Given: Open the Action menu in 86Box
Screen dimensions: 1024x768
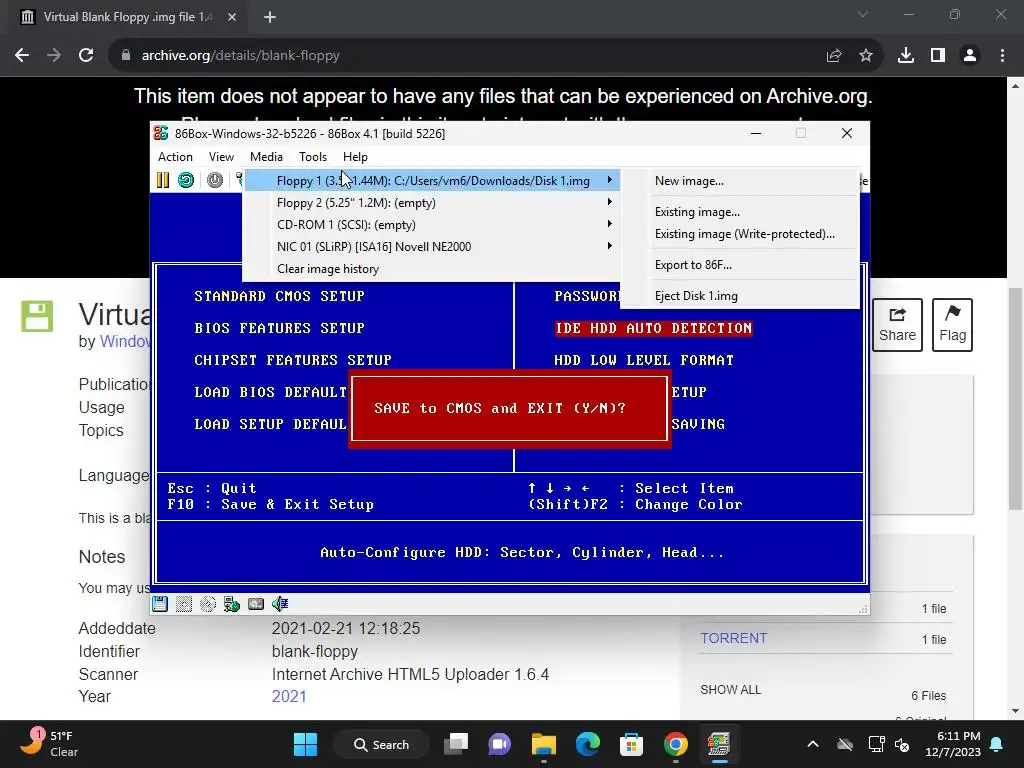Looking at the screenshot, I should 175,157.
